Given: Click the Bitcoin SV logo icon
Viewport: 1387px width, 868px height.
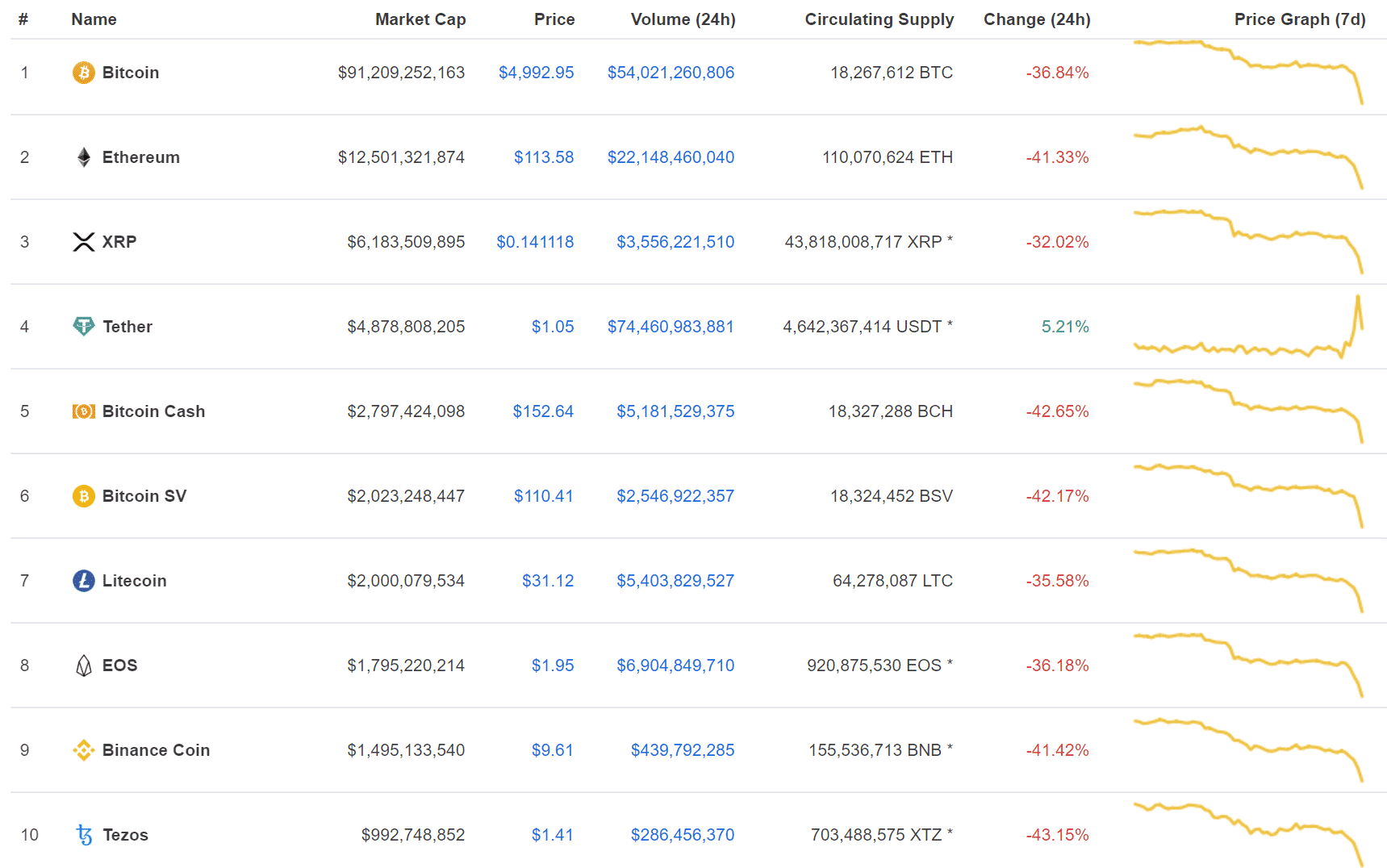Looking at the screenshot, I should pyautogui.click(x=84, y=496).
